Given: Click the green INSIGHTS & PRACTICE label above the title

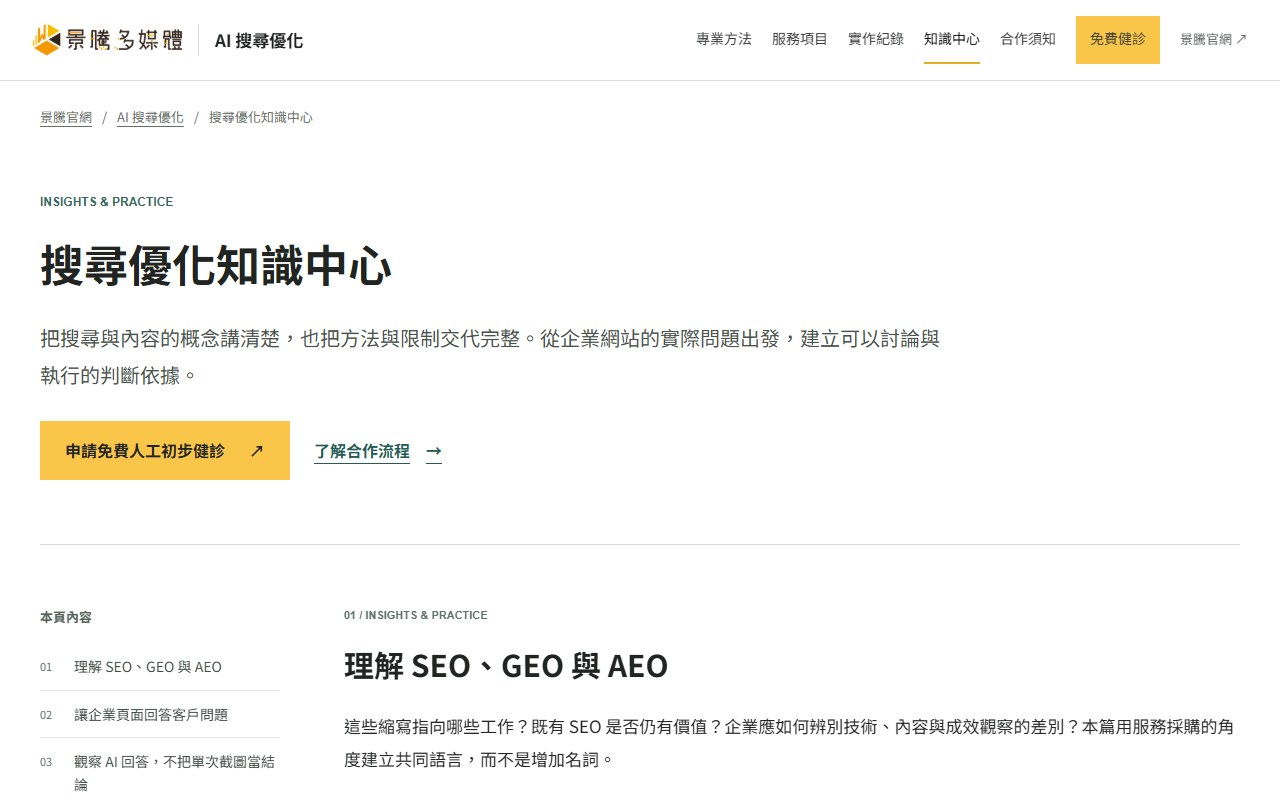Looking at the screenshot, I should (x=107, y=201).
